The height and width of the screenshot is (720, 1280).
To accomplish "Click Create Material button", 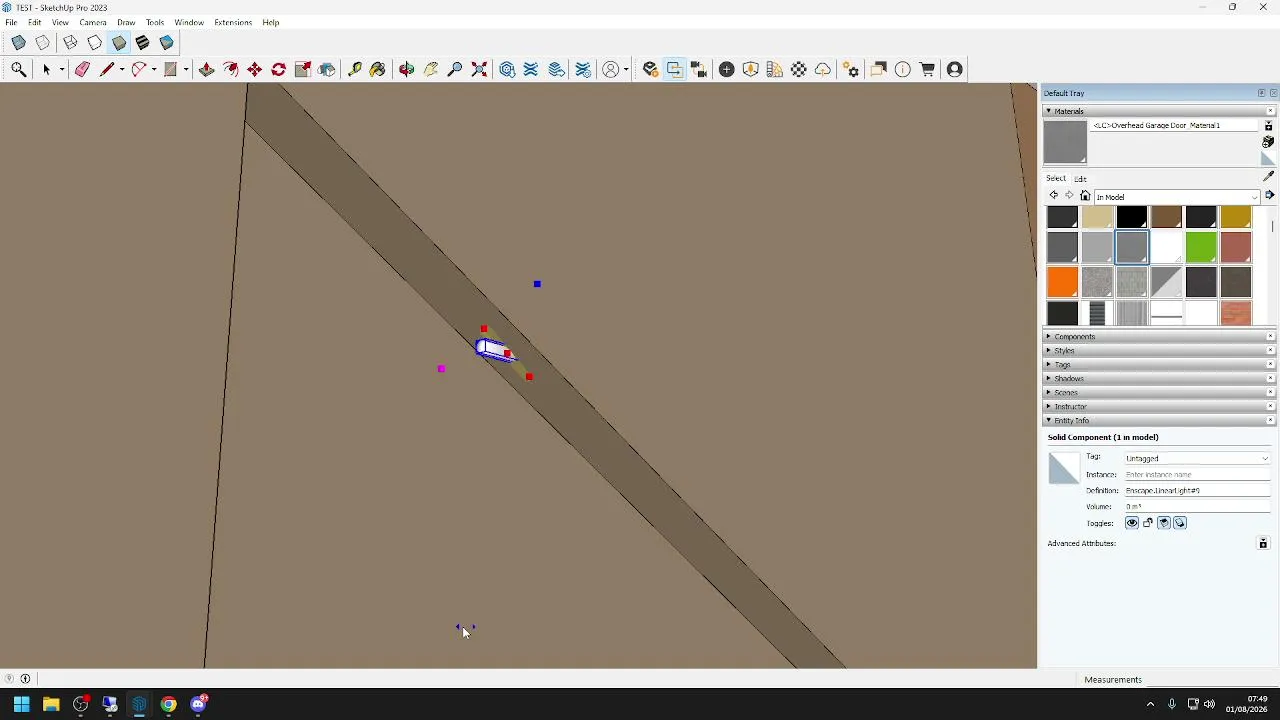I will 1268,142.
